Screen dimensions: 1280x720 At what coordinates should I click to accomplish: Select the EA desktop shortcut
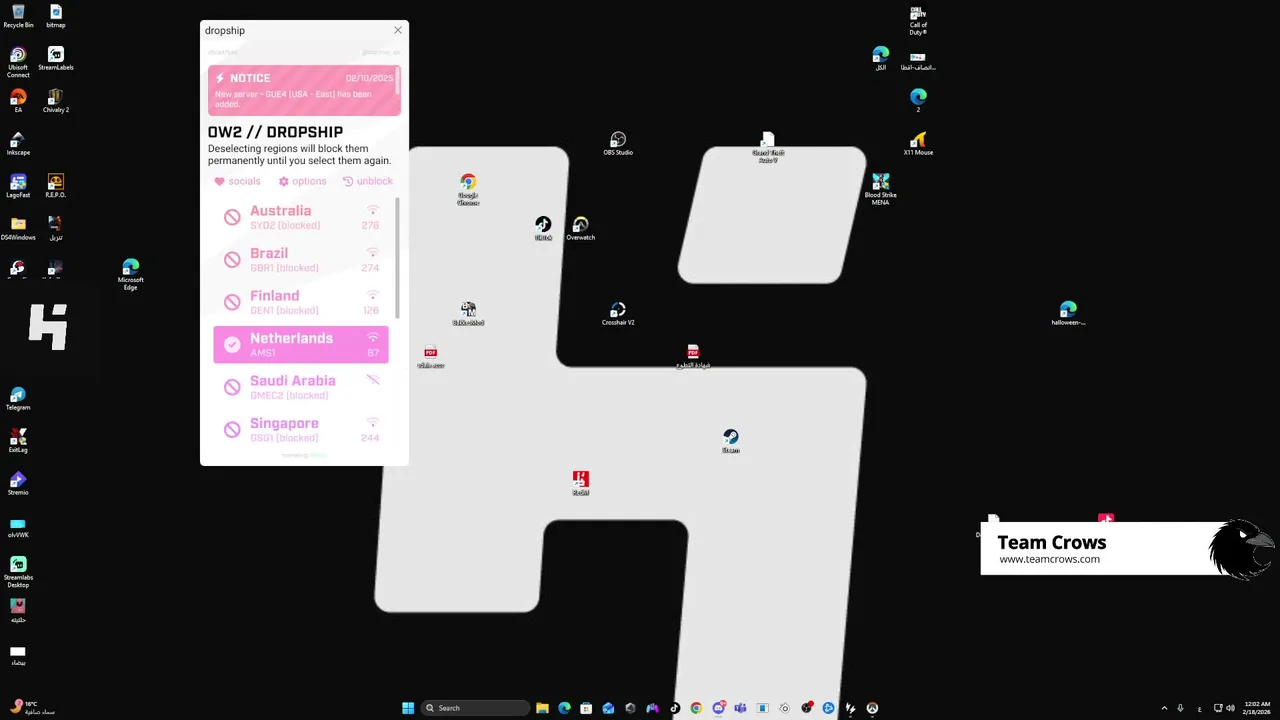tap(18, 101)
